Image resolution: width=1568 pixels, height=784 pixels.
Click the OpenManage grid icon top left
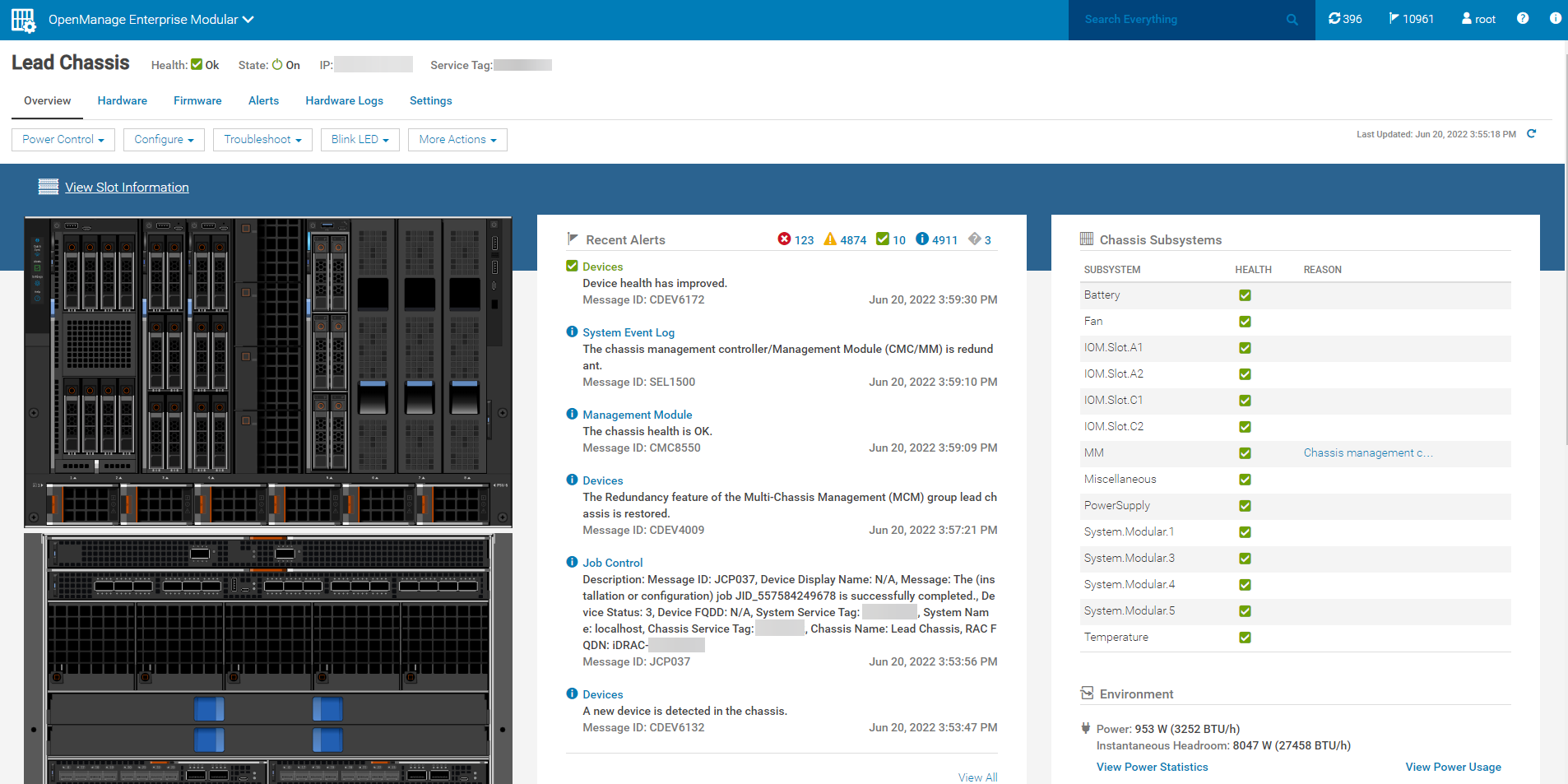tap(22, 19)
